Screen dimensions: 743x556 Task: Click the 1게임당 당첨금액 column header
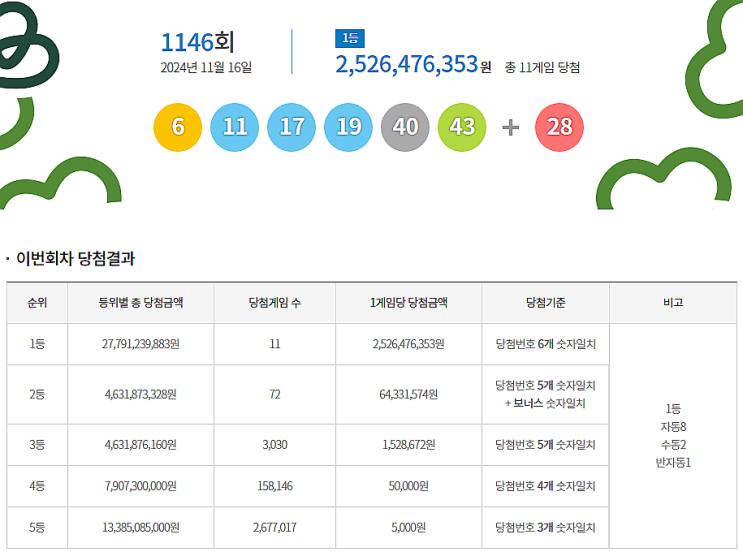tap(408, 302)
